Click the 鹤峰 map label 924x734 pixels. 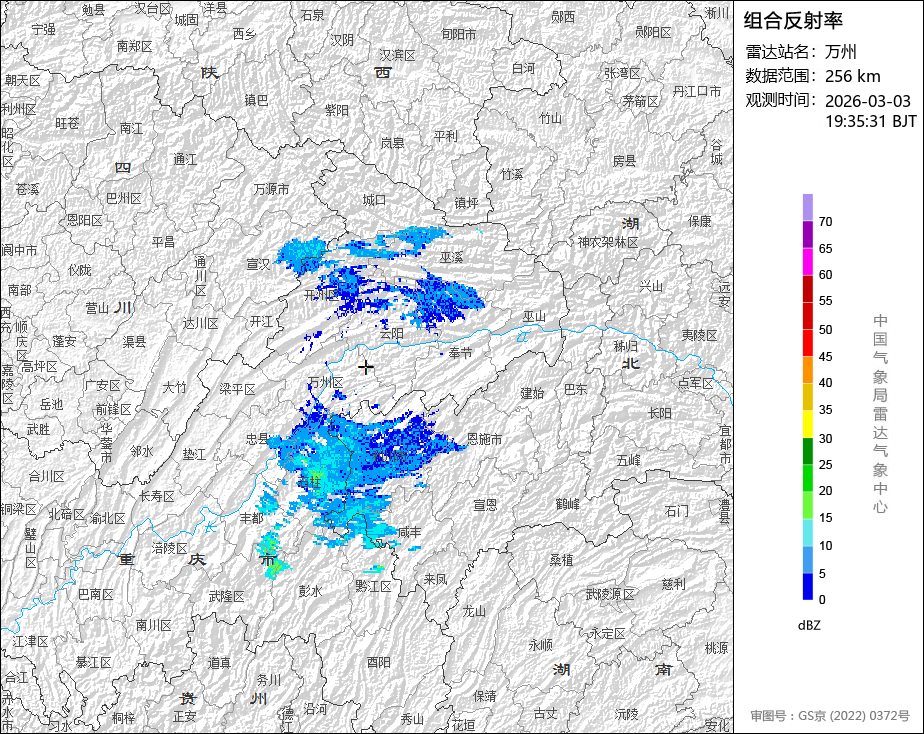[x=568, y=504]
